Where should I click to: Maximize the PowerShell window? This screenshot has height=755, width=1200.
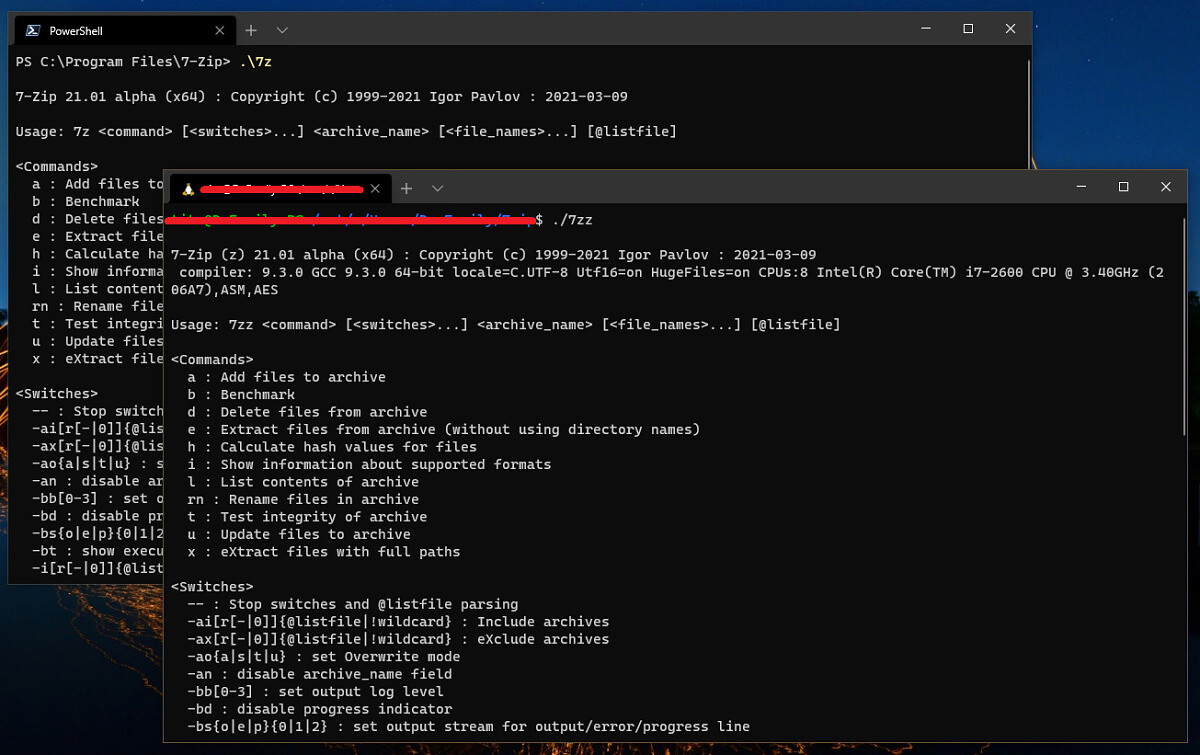(968, 29)
